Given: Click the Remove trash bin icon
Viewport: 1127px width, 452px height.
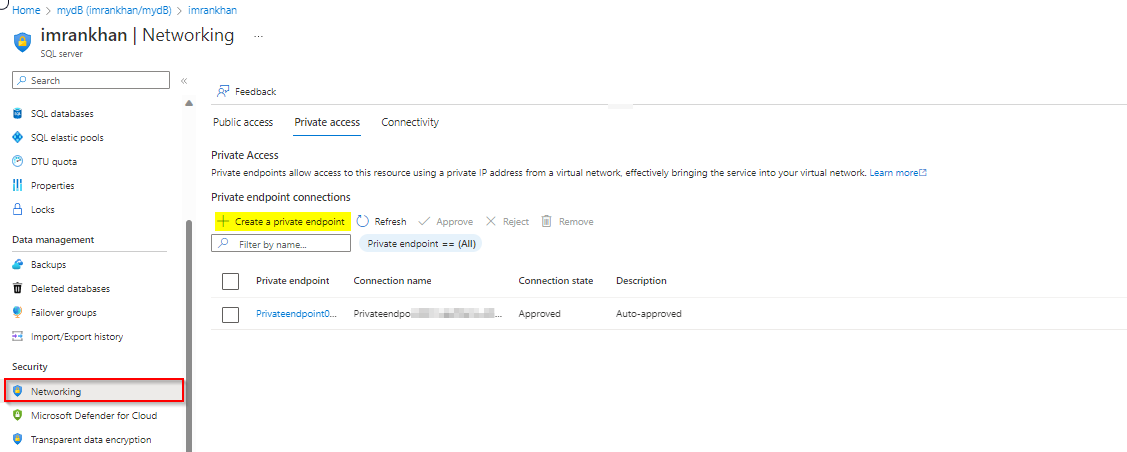Looking at the screenshot, I should (x=546, y=221).
